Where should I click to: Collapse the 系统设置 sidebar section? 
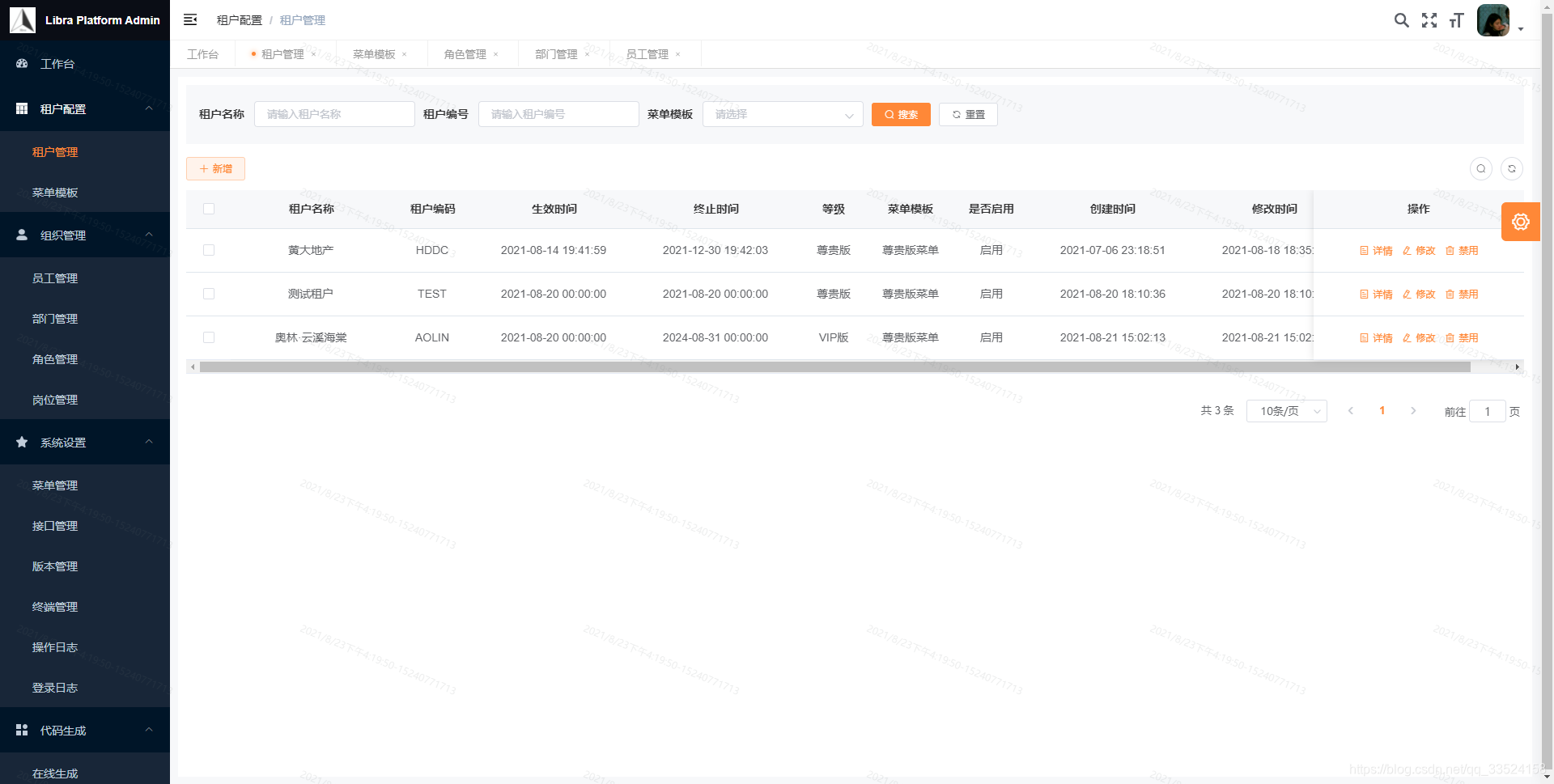tap(85, 442)
